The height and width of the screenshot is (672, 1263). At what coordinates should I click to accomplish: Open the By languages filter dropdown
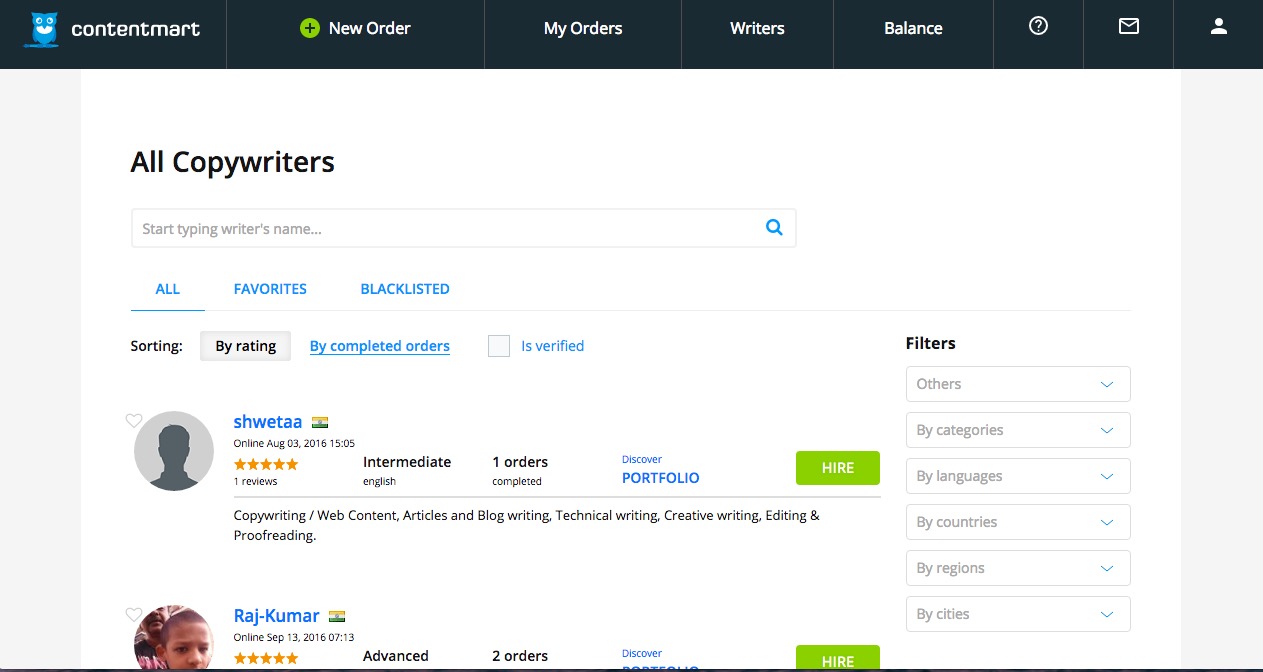coord(1018,476)
